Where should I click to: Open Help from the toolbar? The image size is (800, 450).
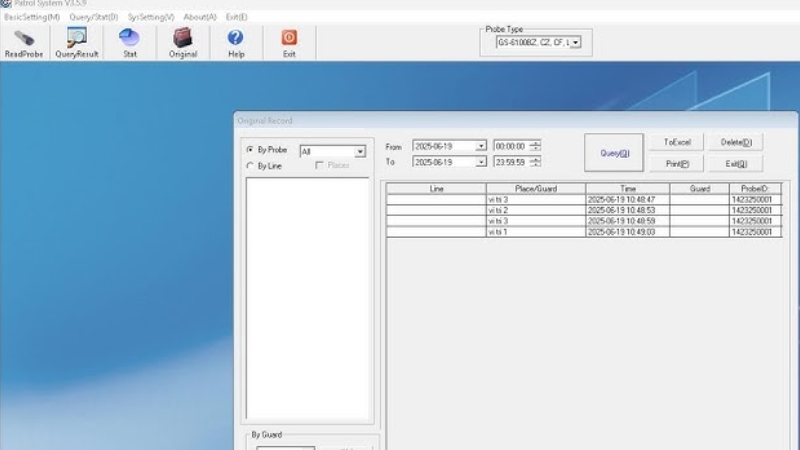(236, 41)
